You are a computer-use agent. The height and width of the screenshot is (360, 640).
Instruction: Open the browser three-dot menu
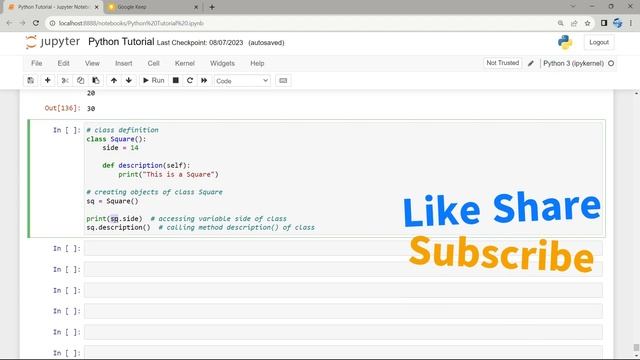pos(631,23)
